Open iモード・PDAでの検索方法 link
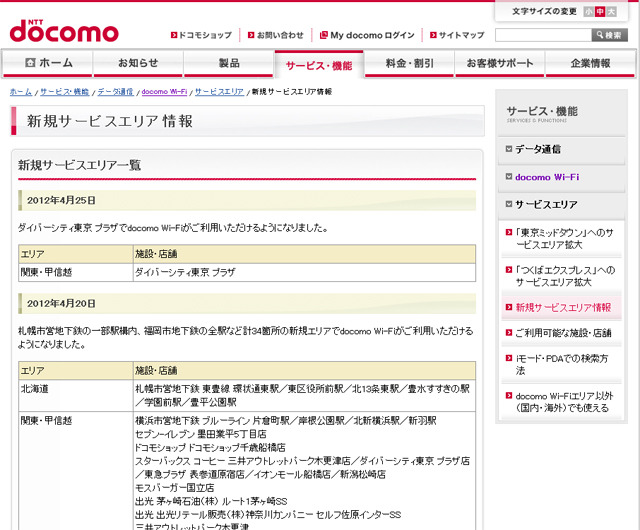Screen dimensions: 640x530 (x=562, y=365)
